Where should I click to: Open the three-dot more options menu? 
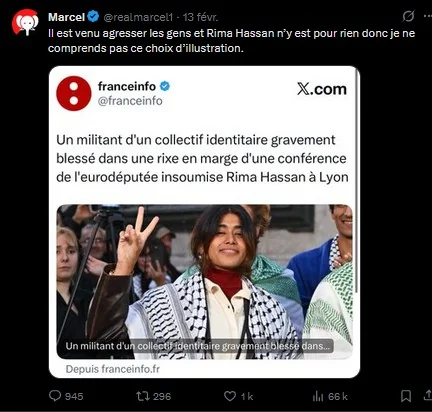point(428,16)
